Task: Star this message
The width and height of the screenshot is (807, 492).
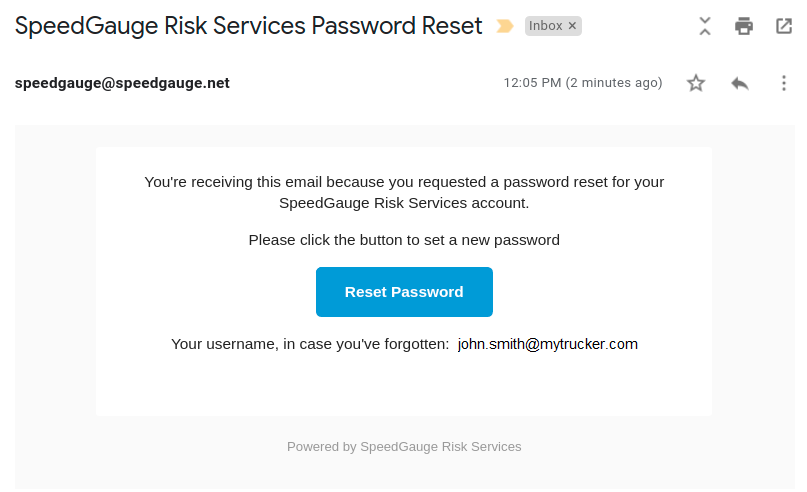Action: (x=696, y=83)
